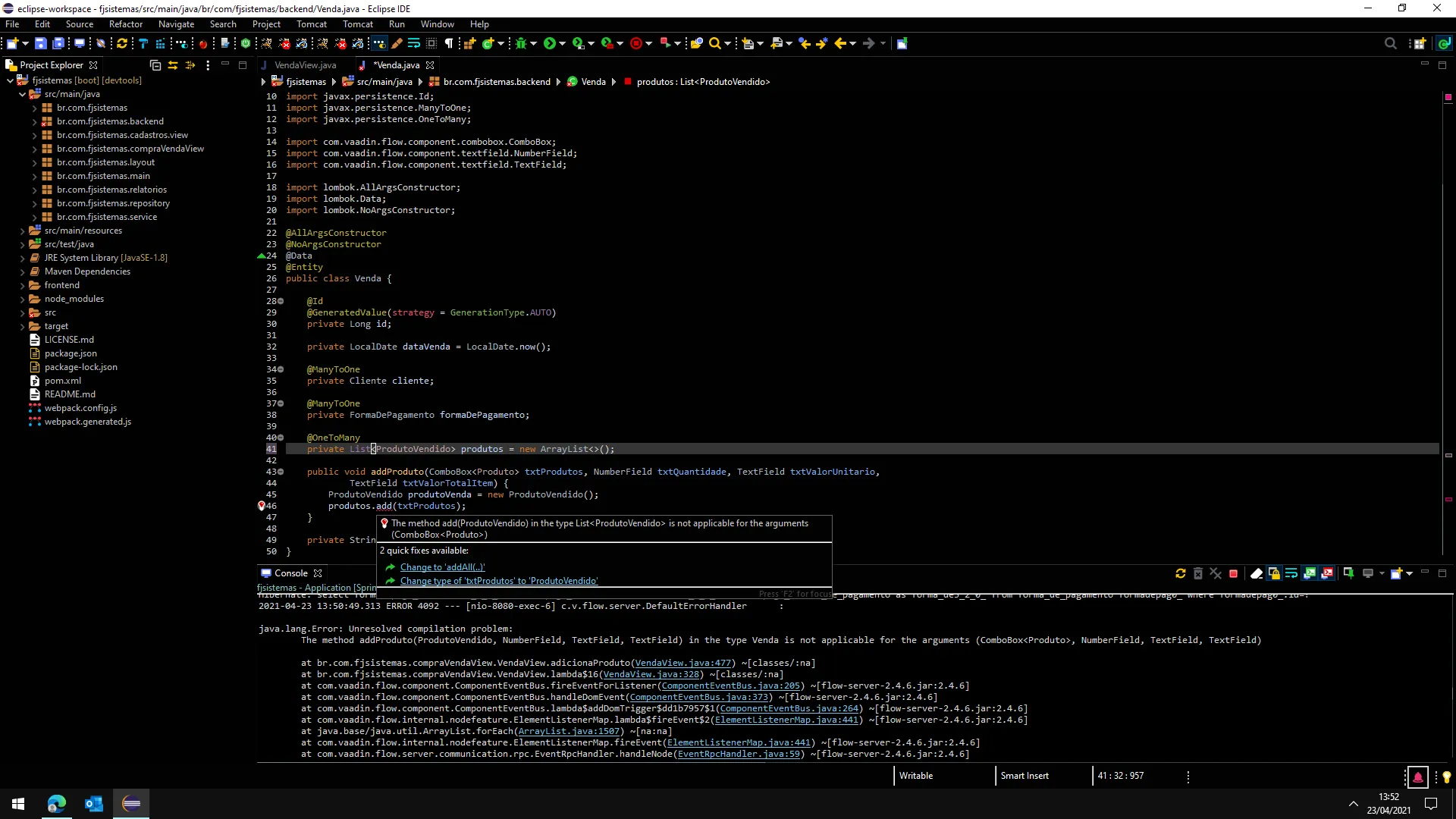
Task: Clear the console with eraser icon
Action: coord(1256,573)
